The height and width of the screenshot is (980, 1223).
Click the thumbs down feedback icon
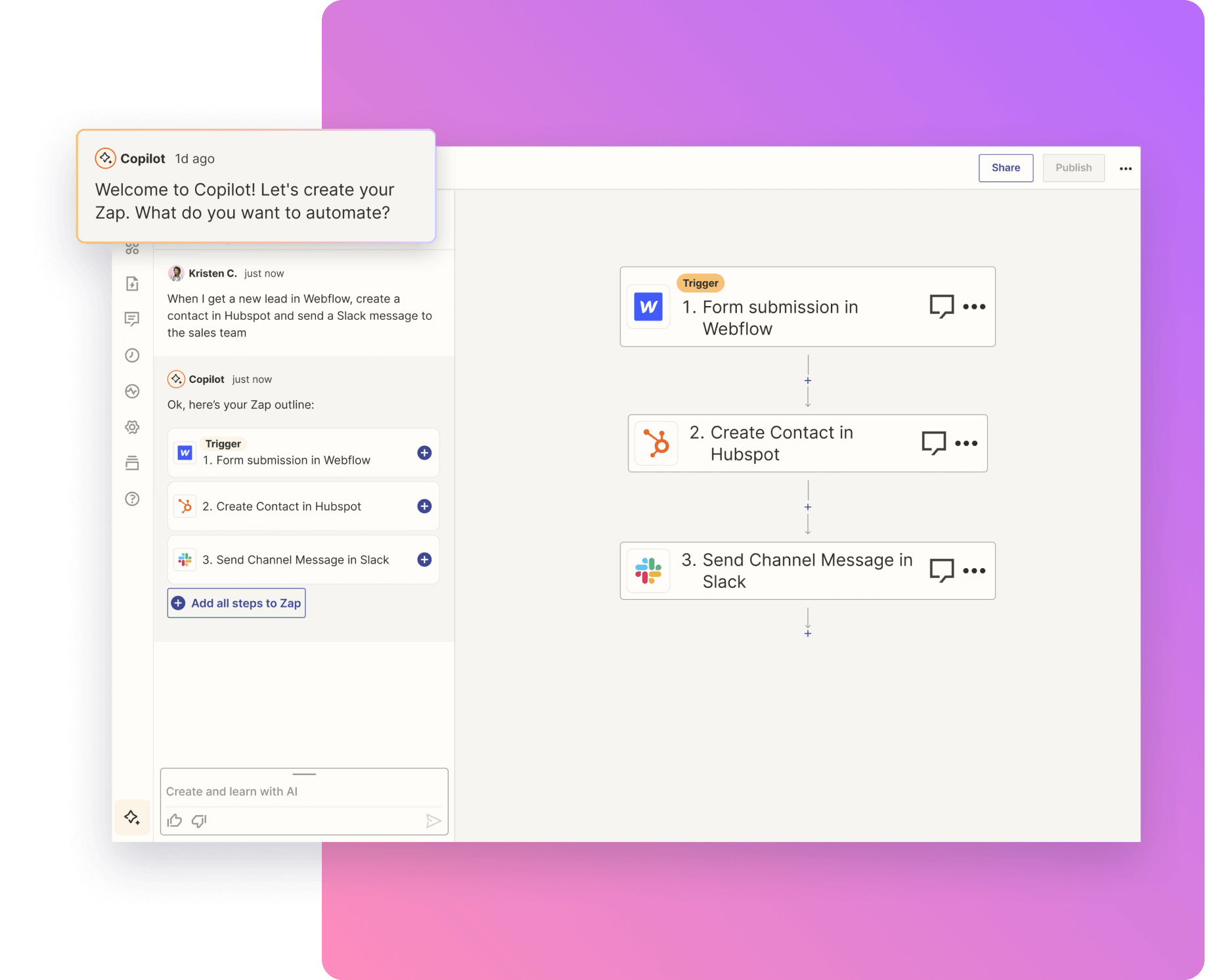point(199,820)
